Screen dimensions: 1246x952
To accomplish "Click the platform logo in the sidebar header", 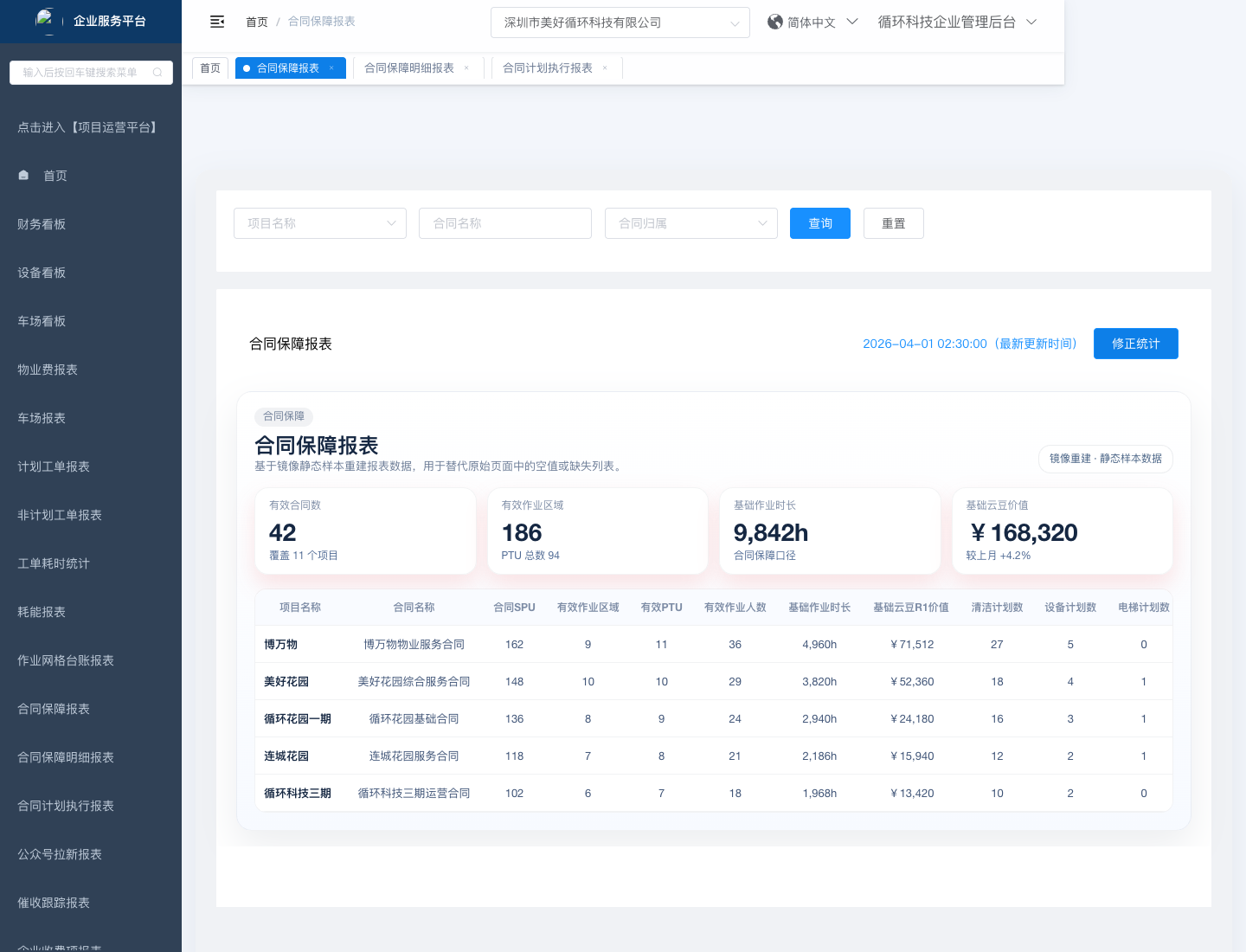I will [x=46, y=20].
